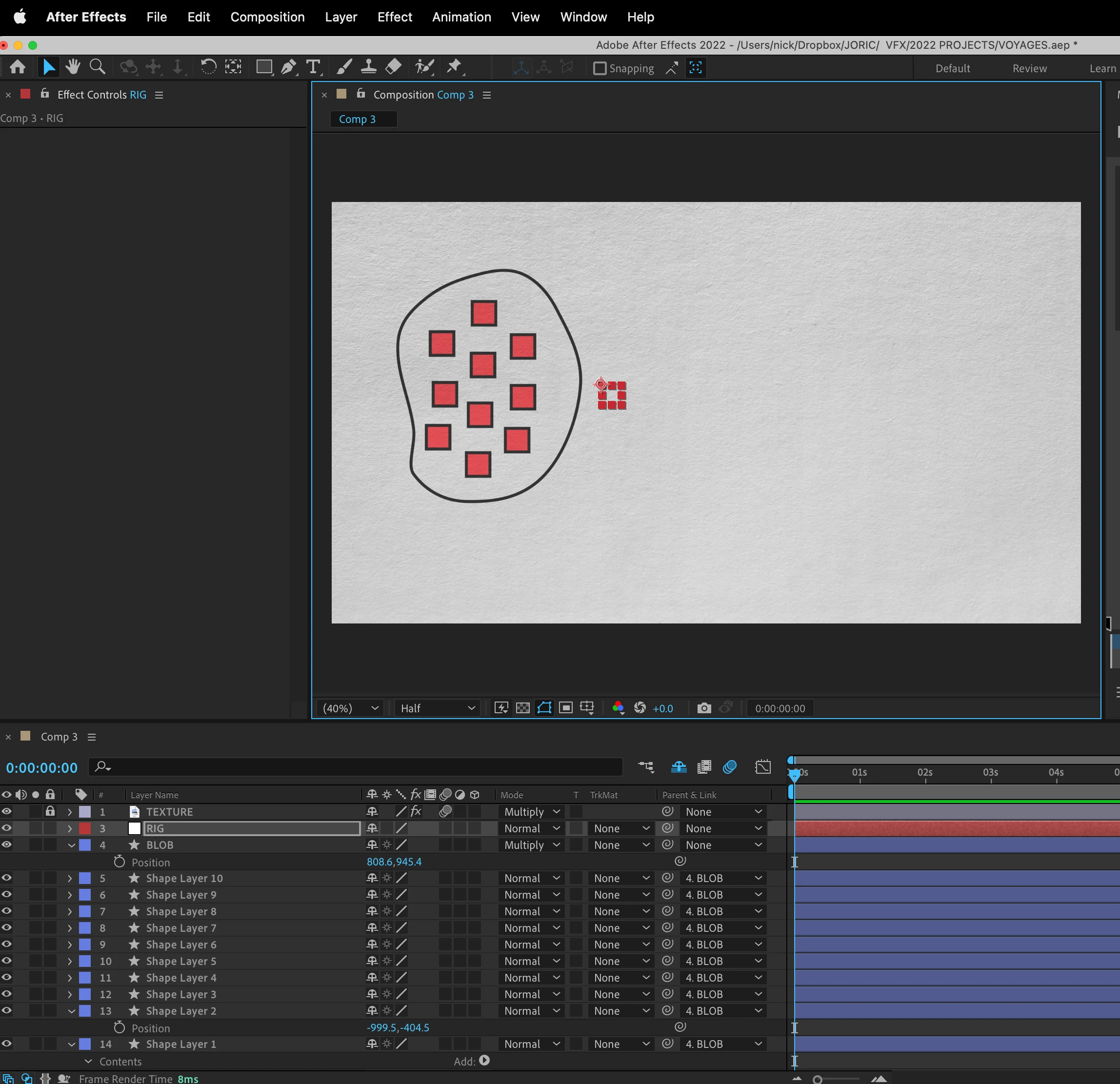Hide the BLOB layer visibility
The image size is (1120, 1084).
[x=7, y=844]
